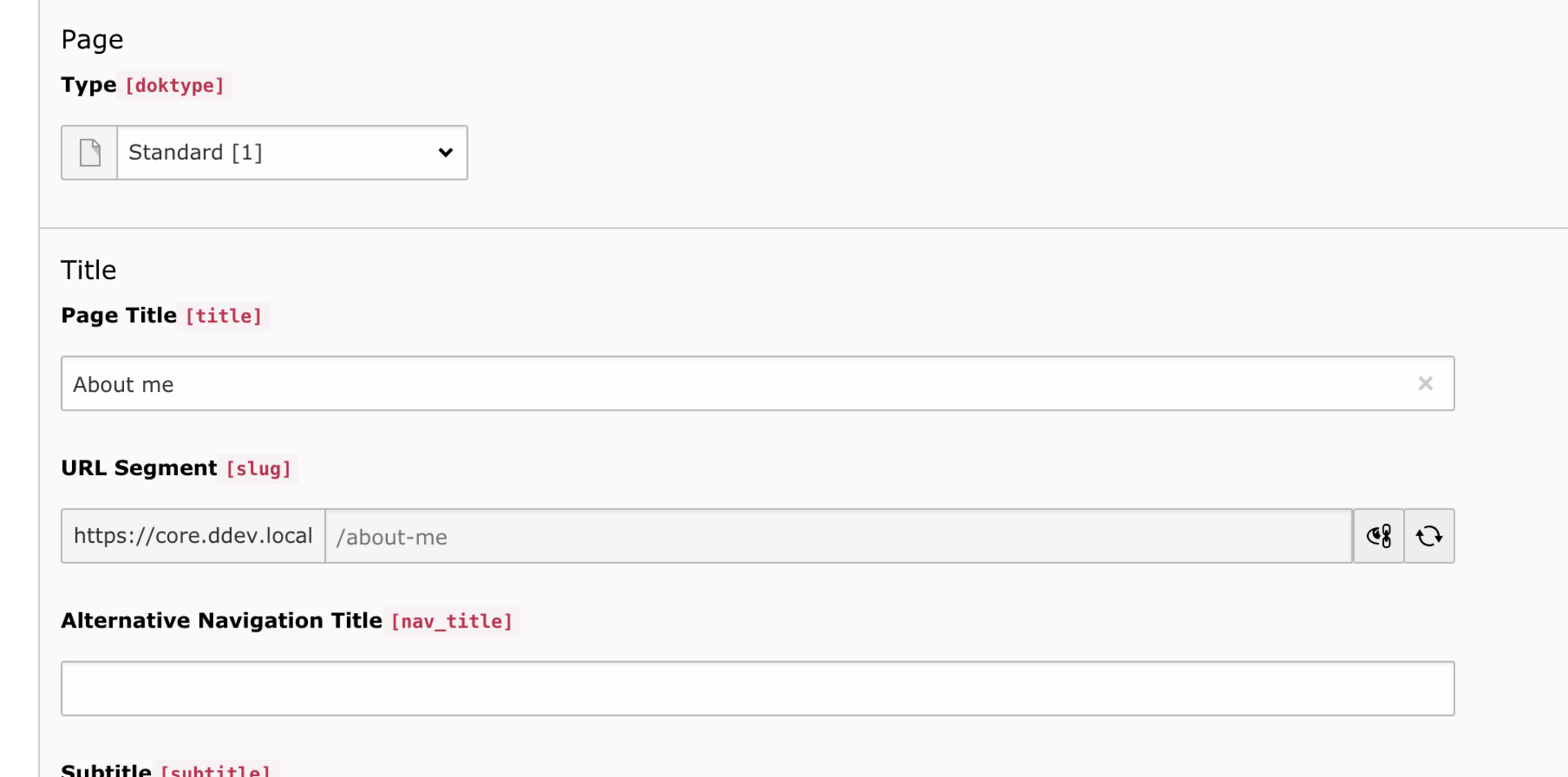Click the [nav_title] field name tag
The image size is (1568, 777).
452,622
